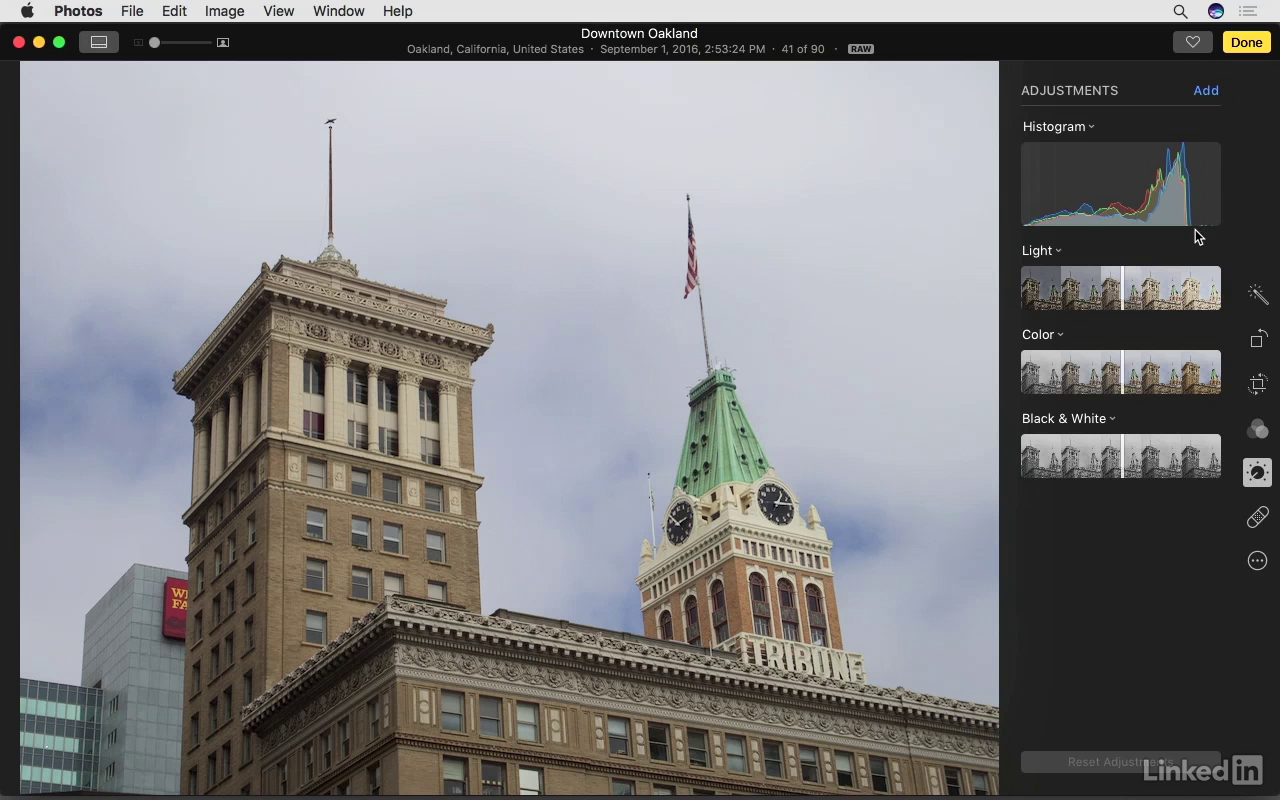Open the Crop tool
The image size is (1280, 800).
click(x=1258, y=384)
